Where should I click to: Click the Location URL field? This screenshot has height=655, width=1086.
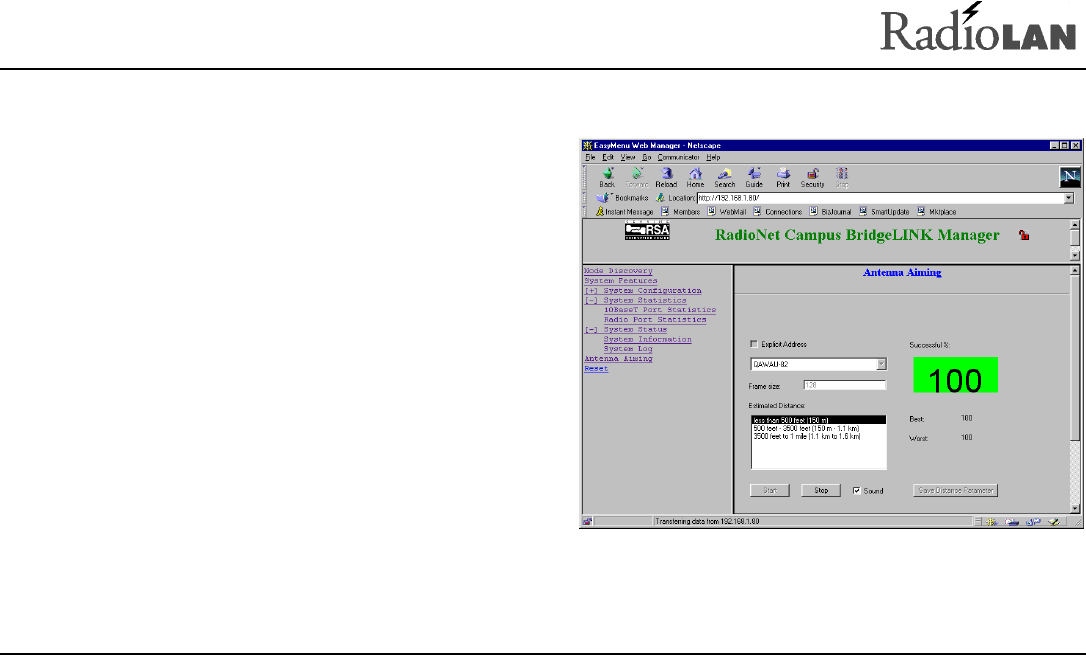pos(880,198)
